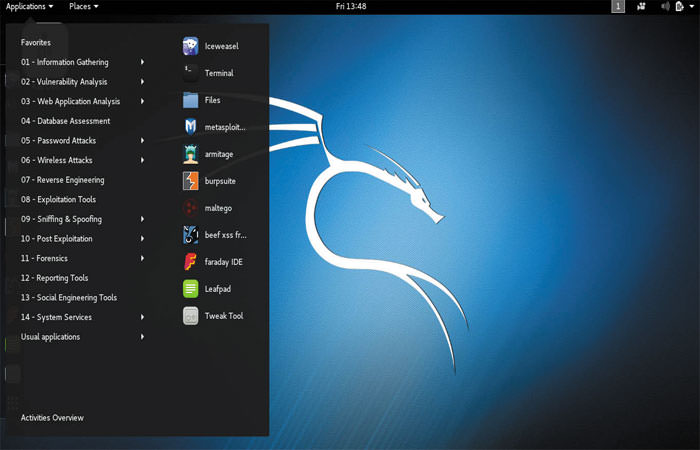Viewport: 700px width, 450px height.
Task: Click Activities Overview at menu bottom
Action: 52,418
